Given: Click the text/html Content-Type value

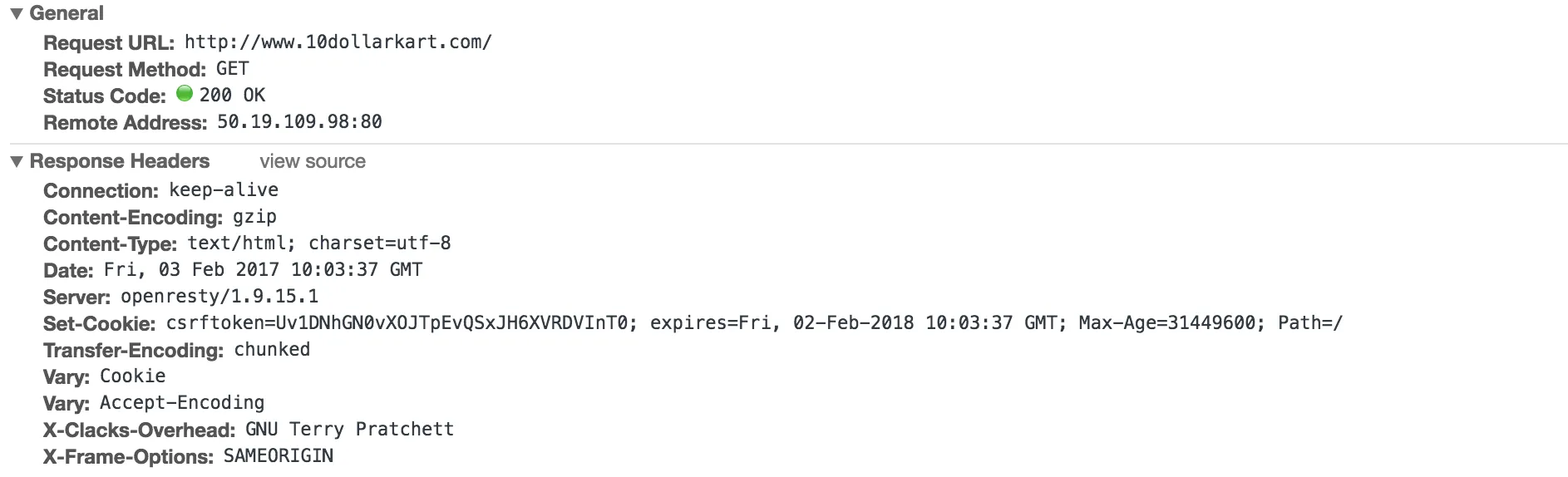Looking at the screenshot, I should point(241,243).
